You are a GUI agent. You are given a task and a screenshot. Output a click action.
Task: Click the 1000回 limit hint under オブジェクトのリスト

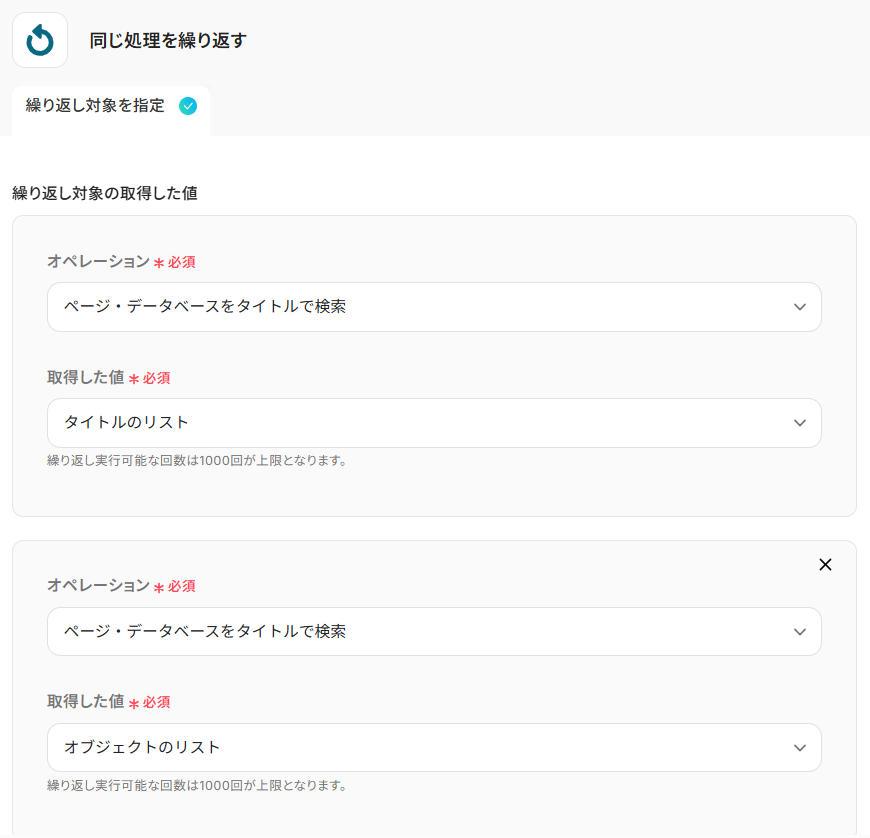pyautogui.click(x=197, y=786)
